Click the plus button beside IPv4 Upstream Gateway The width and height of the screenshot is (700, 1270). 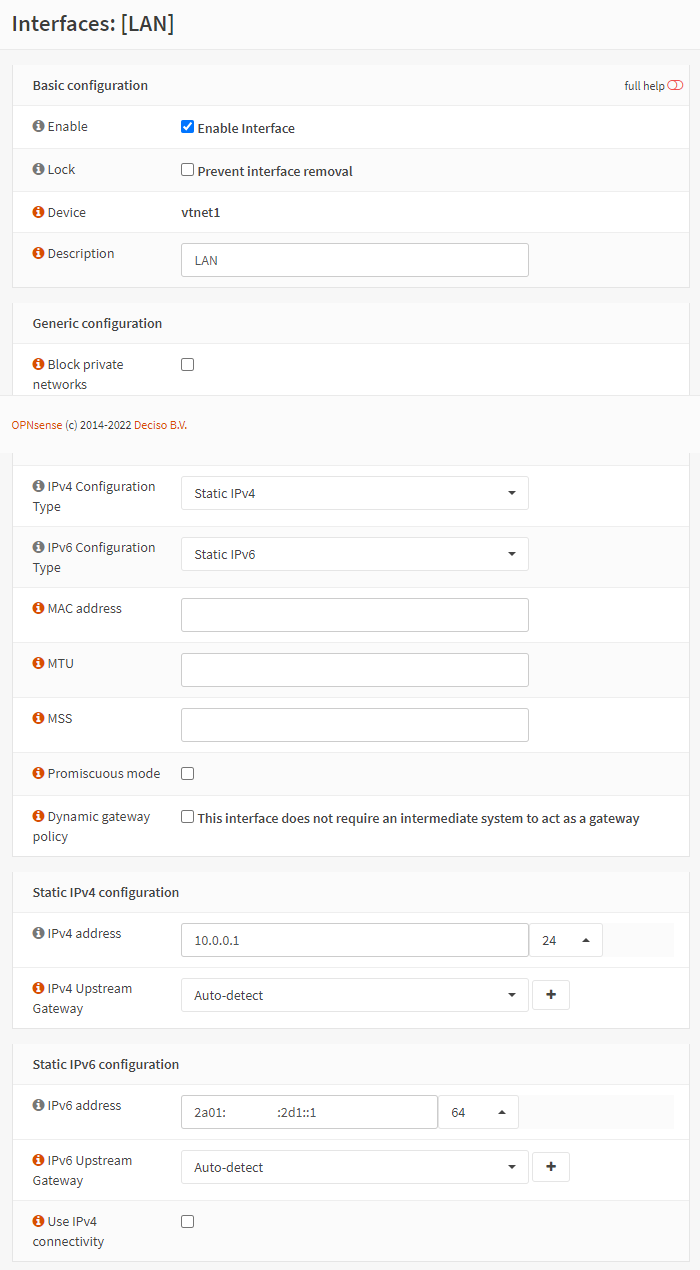click(x=551, y=995)
